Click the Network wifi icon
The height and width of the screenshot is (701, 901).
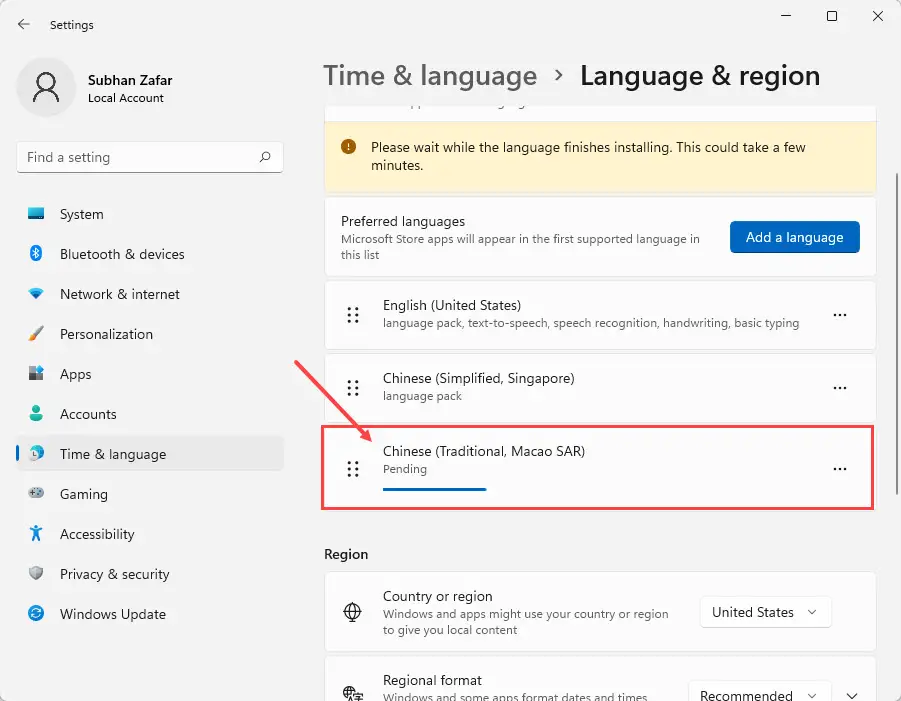click(36, 294)
